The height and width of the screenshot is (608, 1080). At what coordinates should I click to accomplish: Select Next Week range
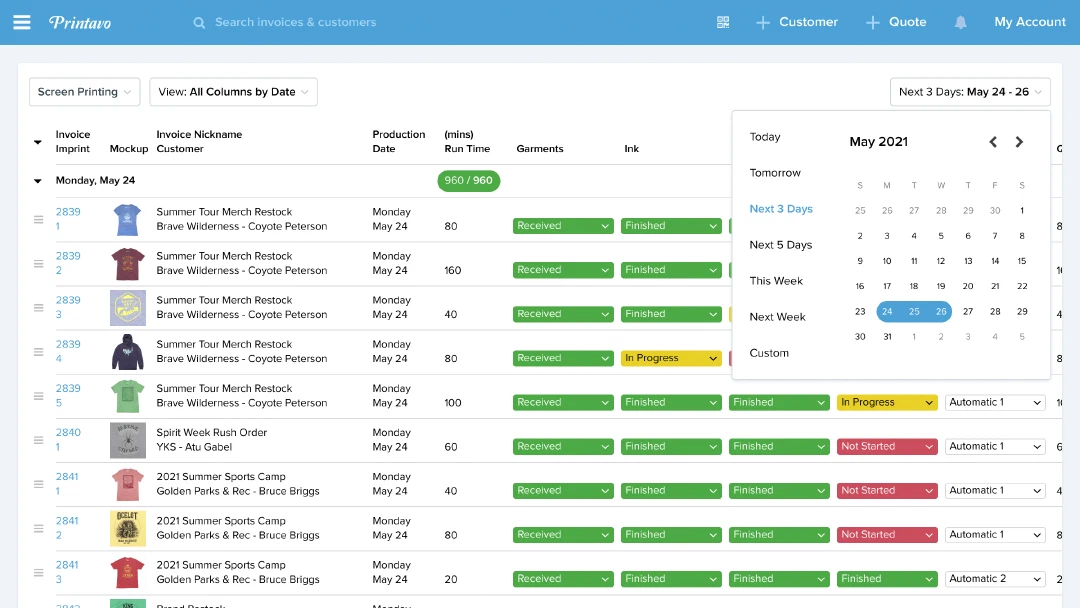click(x=777, y=317)
